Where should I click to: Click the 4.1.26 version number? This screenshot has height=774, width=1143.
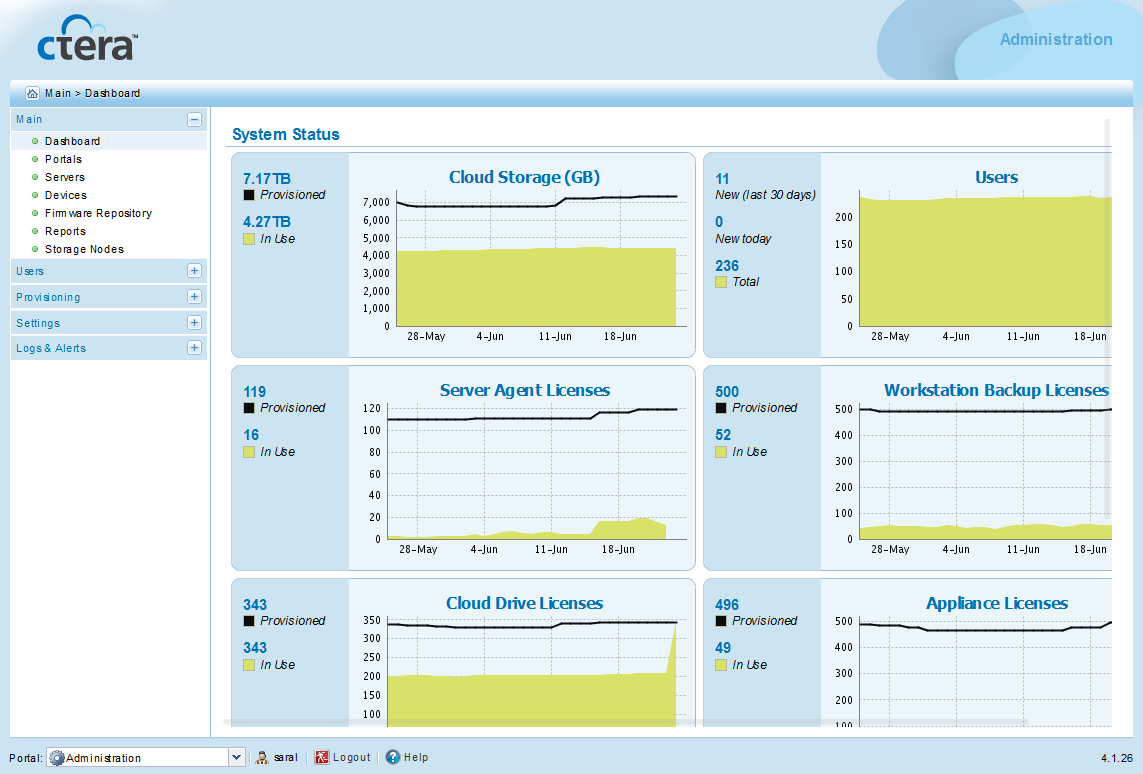point(1117,758)
